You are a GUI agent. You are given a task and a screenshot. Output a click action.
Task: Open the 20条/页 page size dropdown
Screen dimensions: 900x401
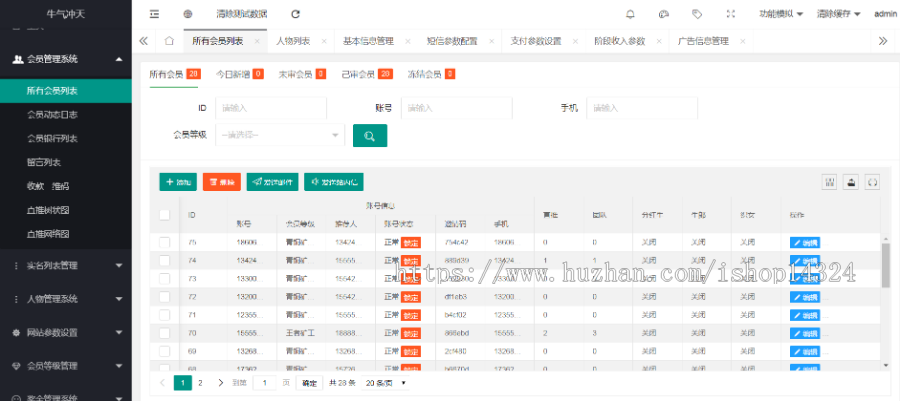385,383
